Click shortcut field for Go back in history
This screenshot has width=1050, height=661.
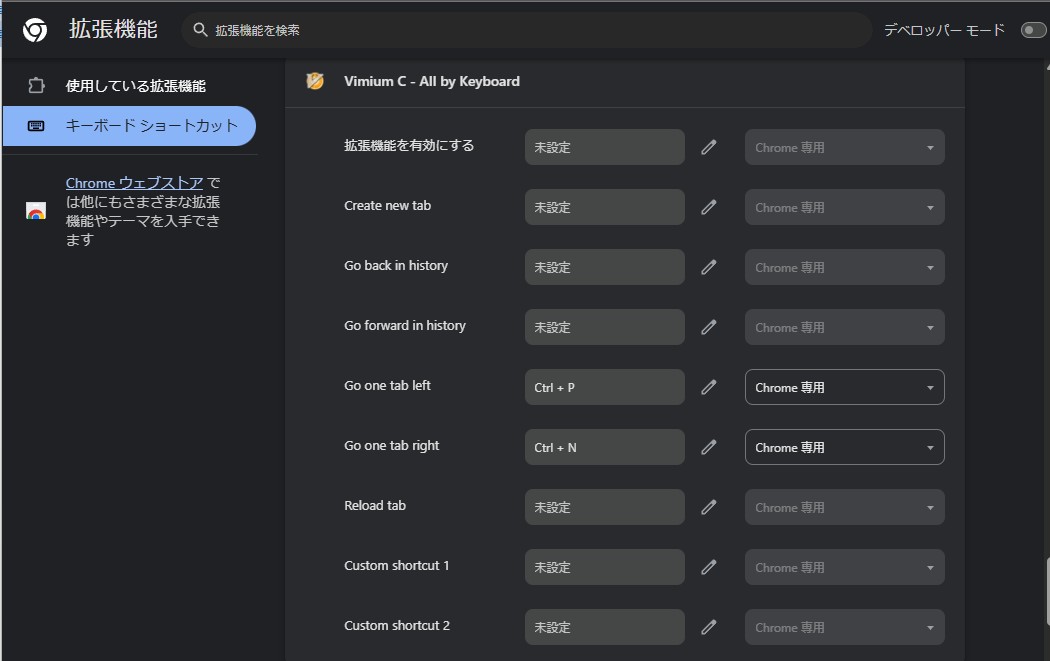(605, 267)
